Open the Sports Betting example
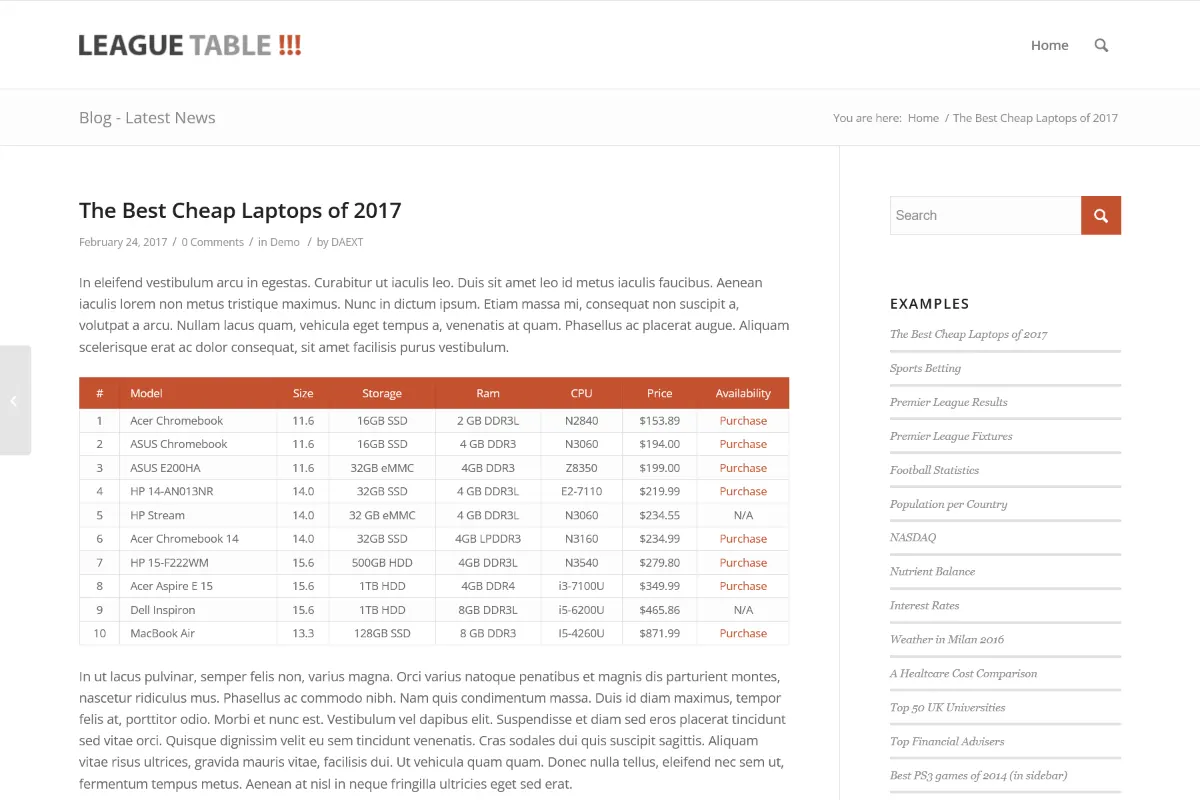 (x=925, y=368)
